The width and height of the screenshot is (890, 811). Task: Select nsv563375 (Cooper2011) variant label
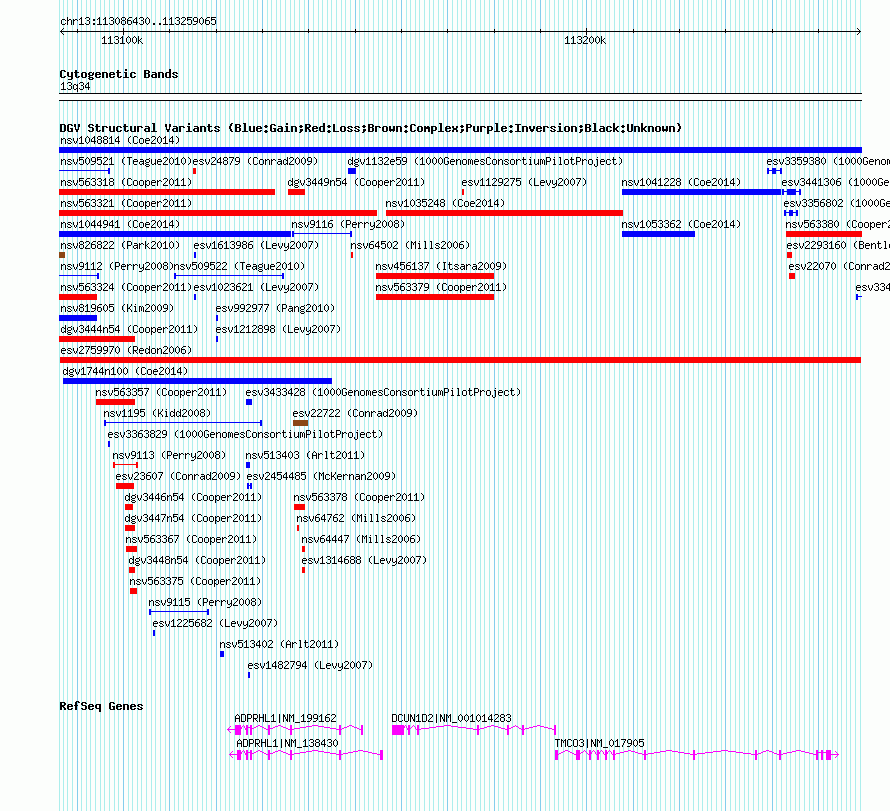(195, 581)
